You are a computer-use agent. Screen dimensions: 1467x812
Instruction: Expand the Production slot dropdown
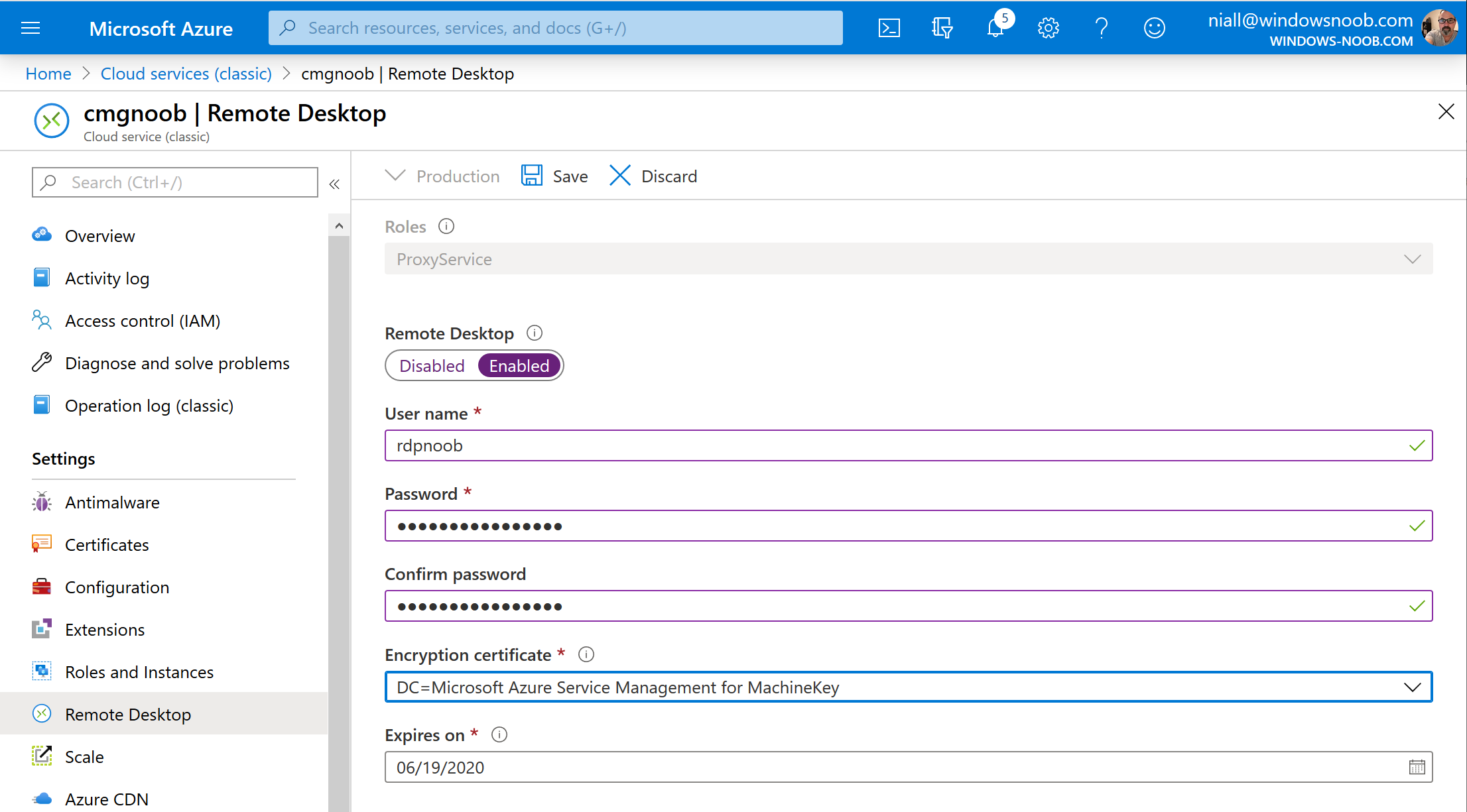point(442,176)
